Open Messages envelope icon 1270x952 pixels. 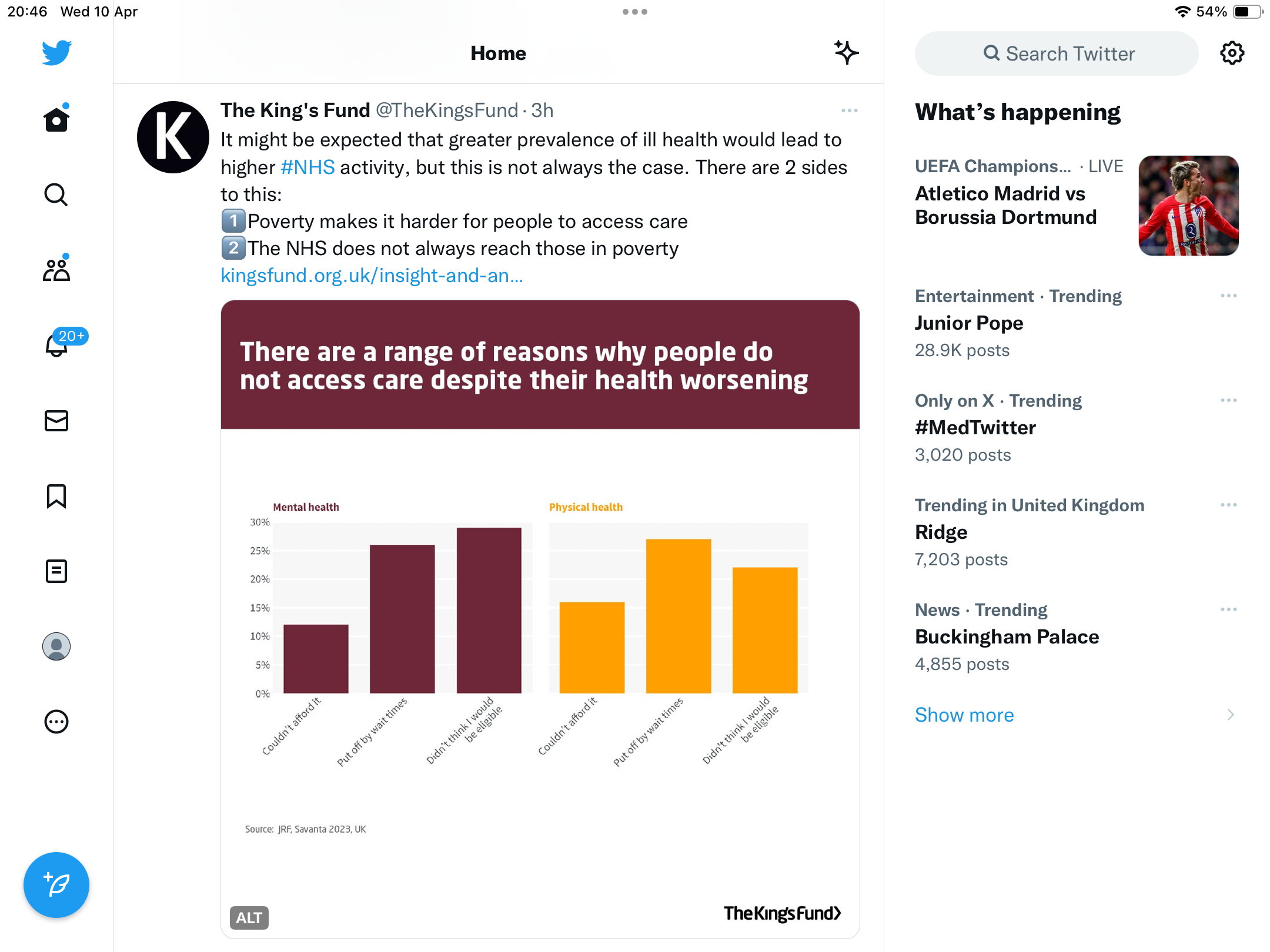point(56,421)
